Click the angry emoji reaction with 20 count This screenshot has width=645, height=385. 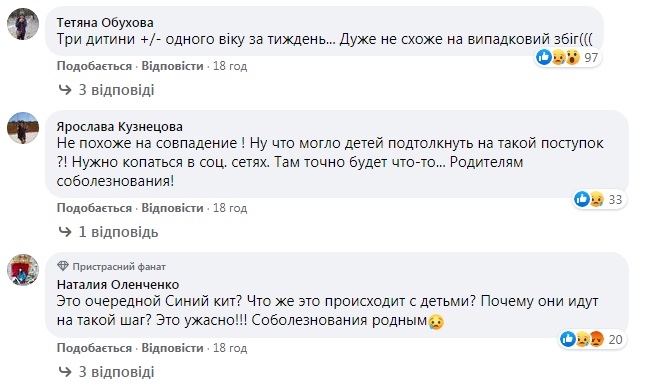(x=596, y=339)
